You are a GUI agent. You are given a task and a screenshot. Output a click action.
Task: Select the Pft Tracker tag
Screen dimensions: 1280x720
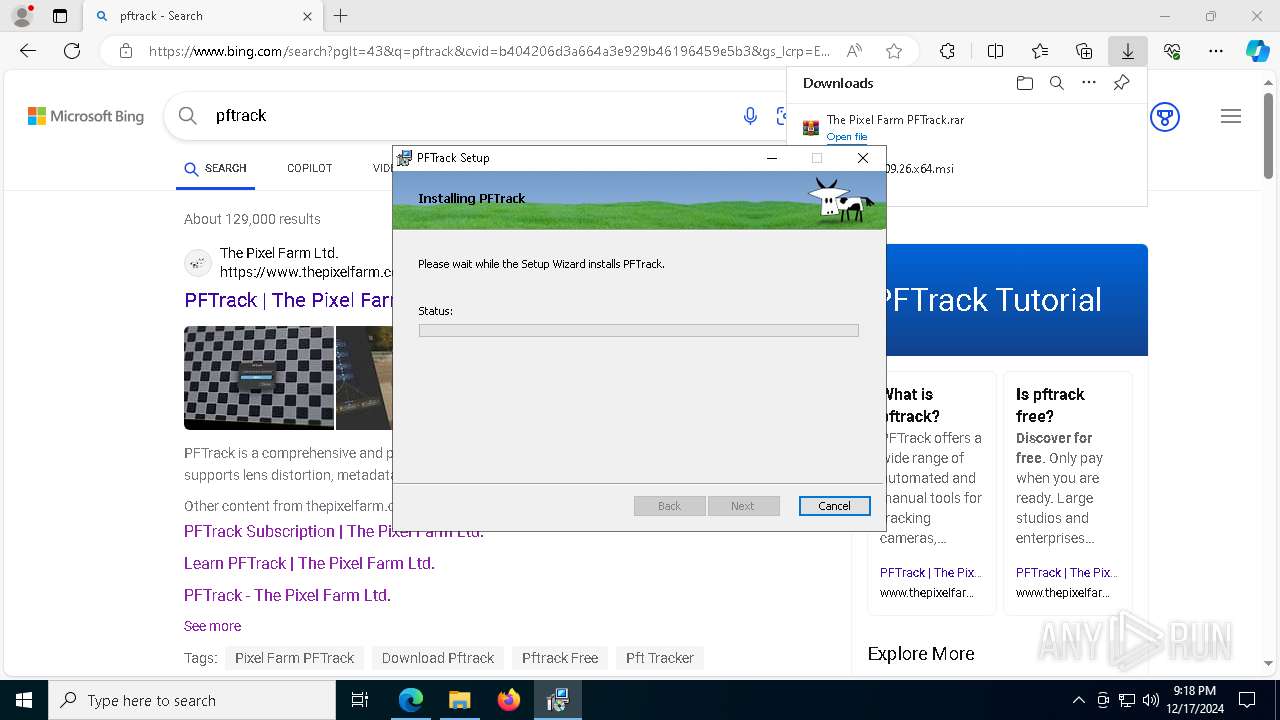(x=660, y=658)
